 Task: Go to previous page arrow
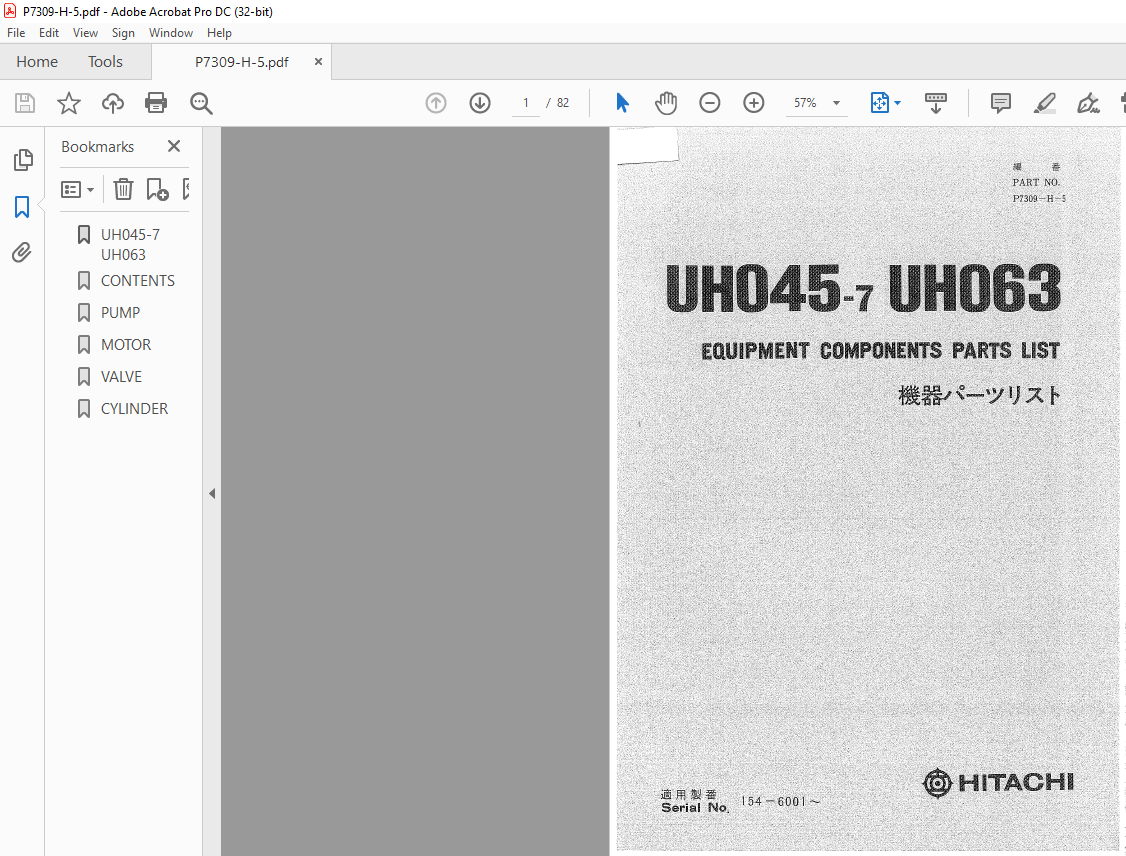(x=436, y=103)
